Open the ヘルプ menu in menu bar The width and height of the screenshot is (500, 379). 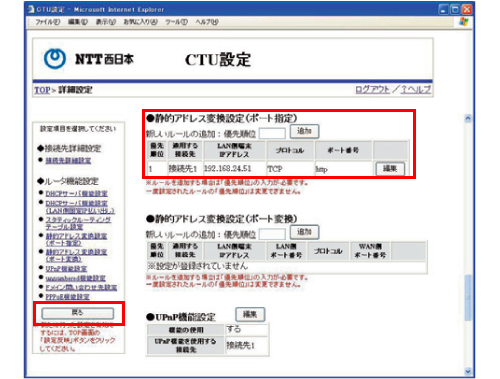coord(207,22)
